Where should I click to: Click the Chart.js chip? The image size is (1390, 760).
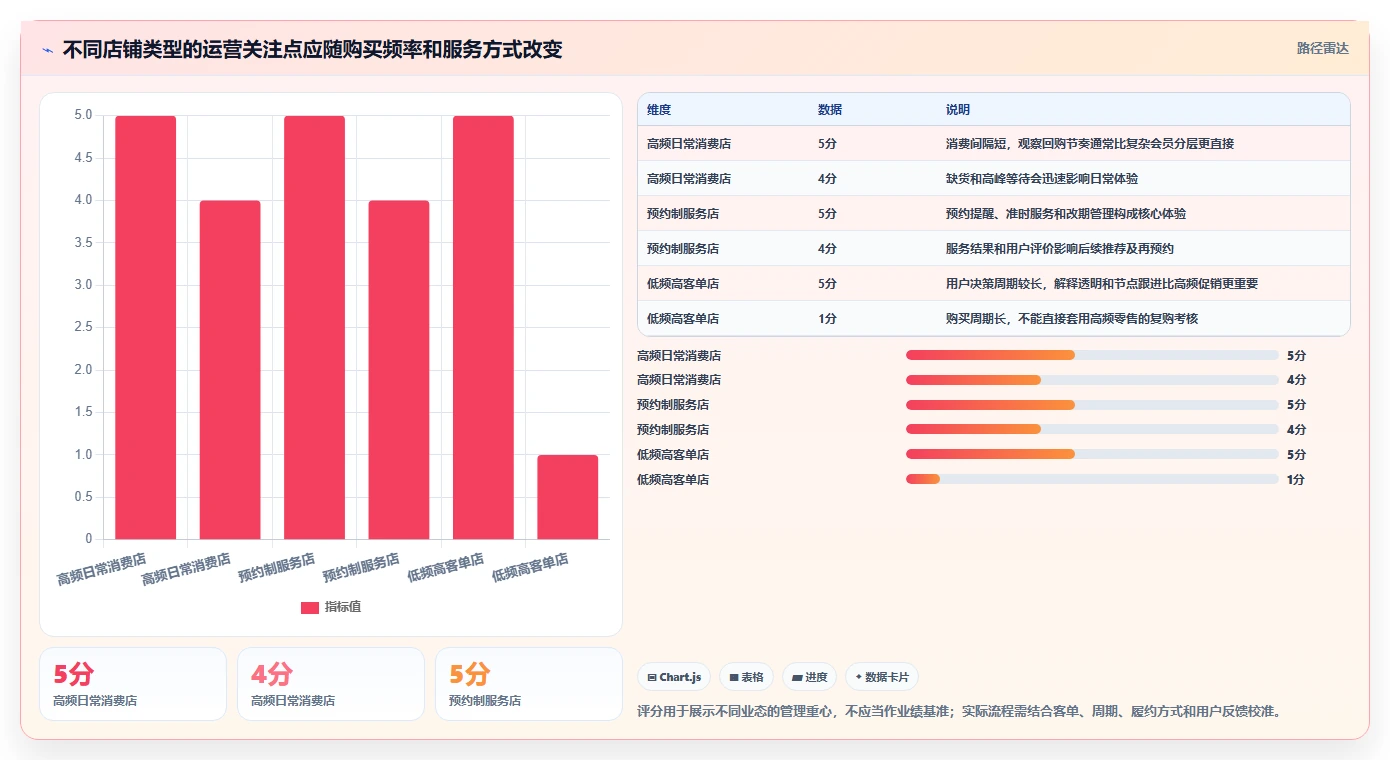[x=674, y=677]
